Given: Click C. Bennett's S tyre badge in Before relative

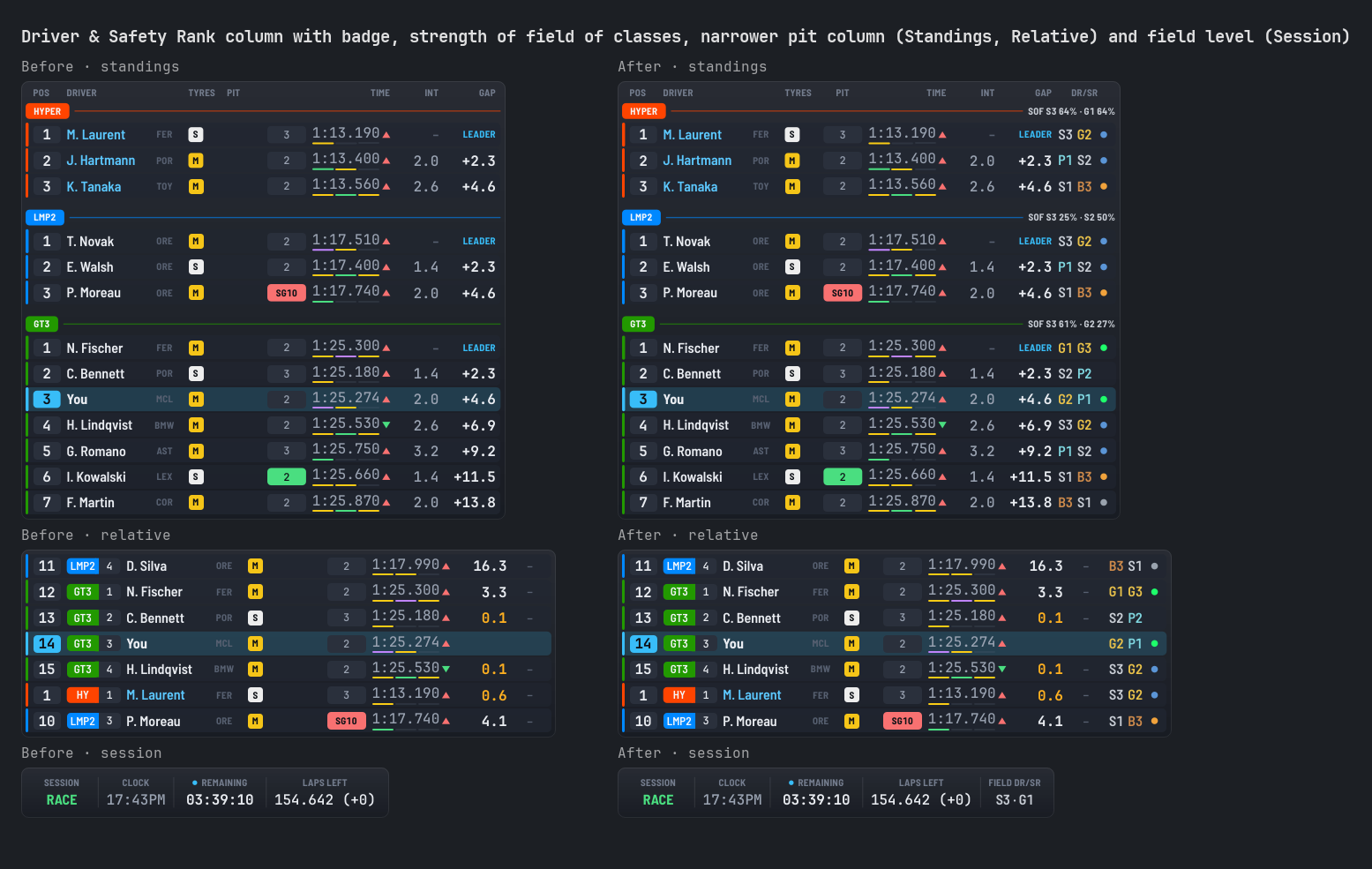Looking at the screenshot, I should pyautogui.click(x=255, y=618).
